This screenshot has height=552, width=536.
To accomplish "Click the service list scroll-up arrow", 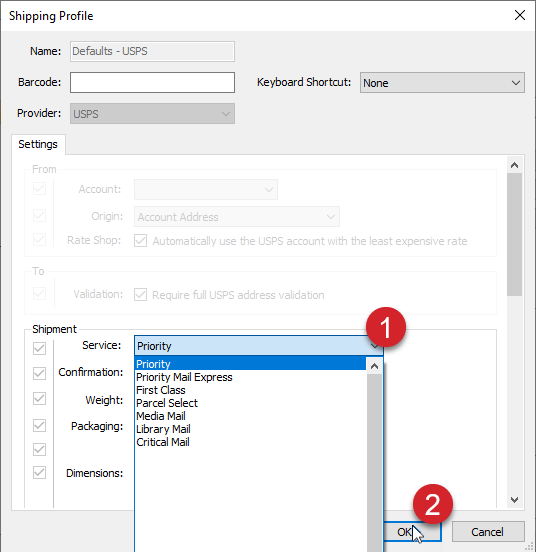I will [374, 366].
